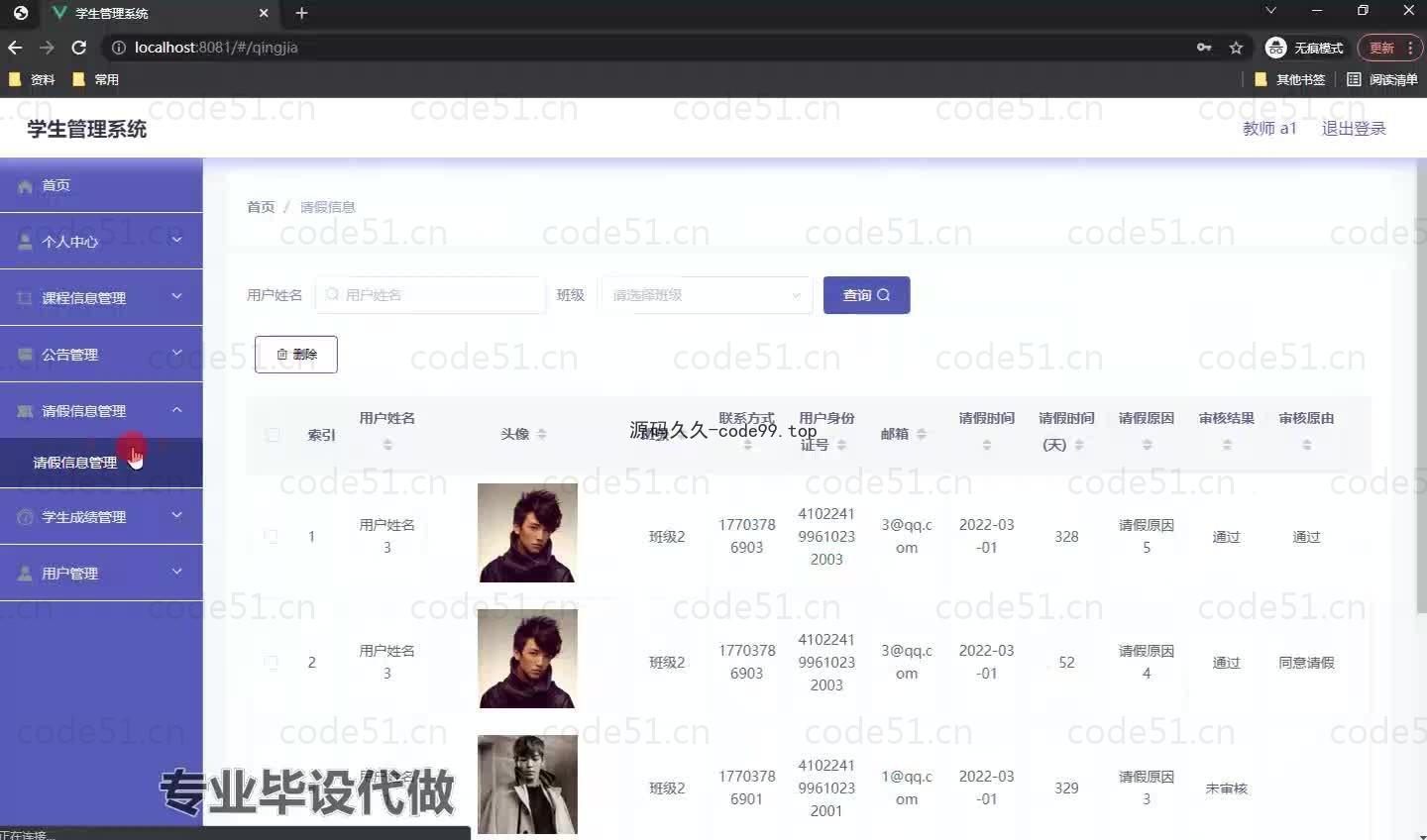Expand the 用户管理 menu chevron
The height and width of the screenshot is (840, 1427).
coord(176,572)
